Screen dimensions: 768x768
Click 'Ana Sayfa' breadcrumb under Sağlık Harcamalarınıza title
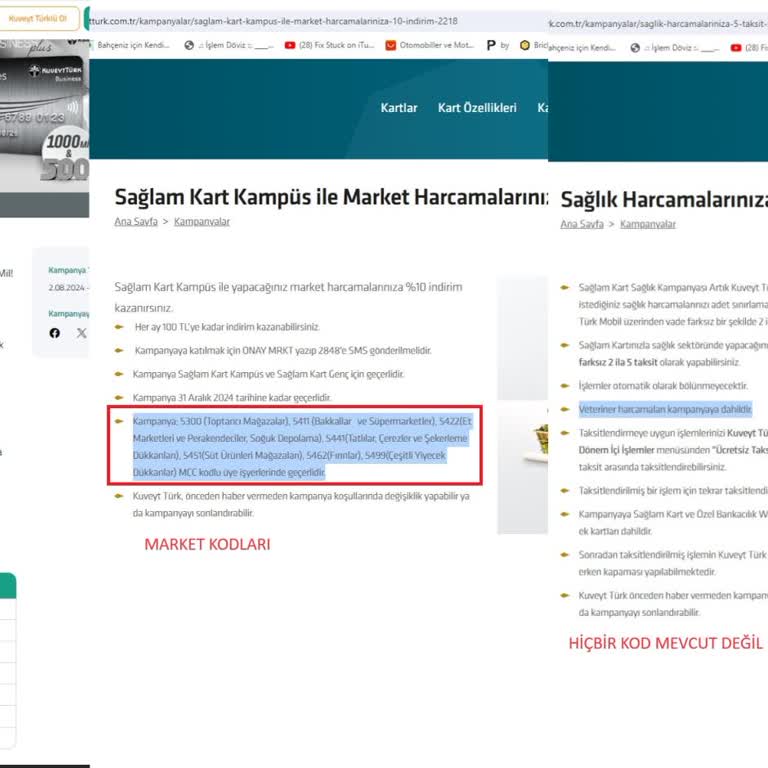tap(582, 224)
